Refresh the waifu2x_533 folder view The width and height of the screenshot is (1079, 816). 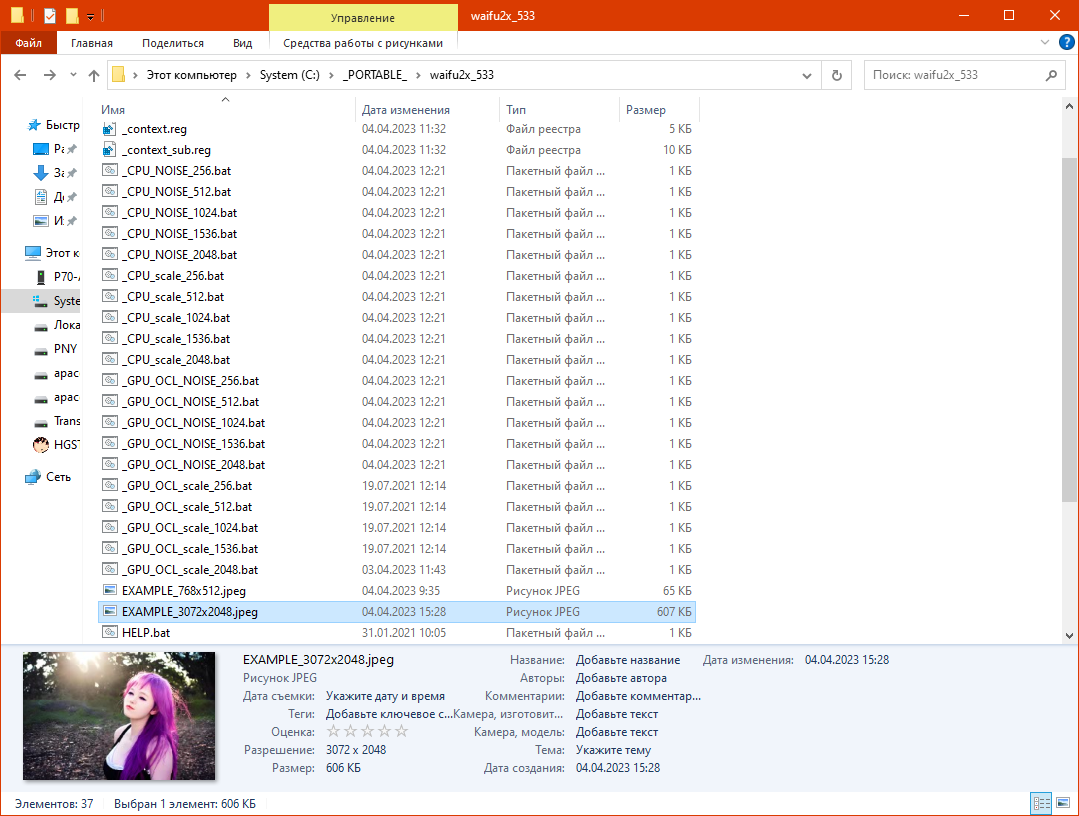click(837, 75)
